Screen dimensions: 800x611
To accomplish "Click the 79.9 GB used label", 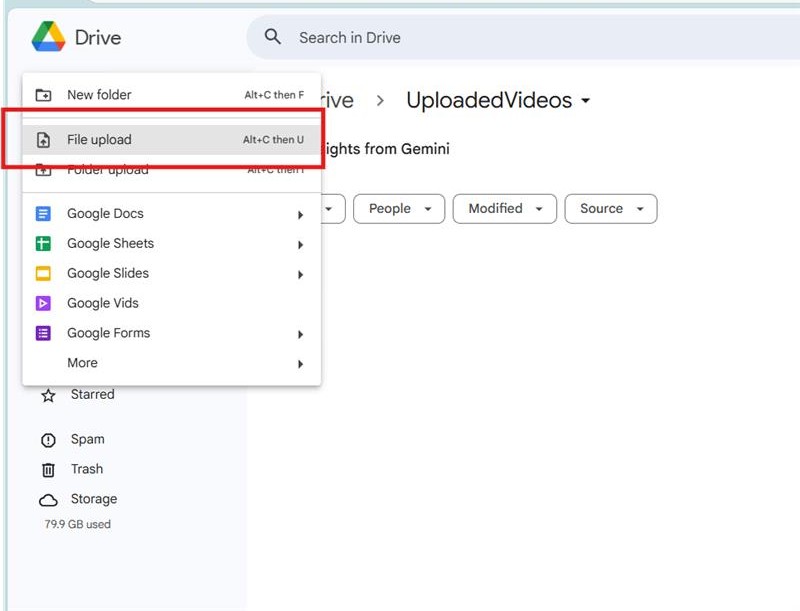I will coord(75,524).
